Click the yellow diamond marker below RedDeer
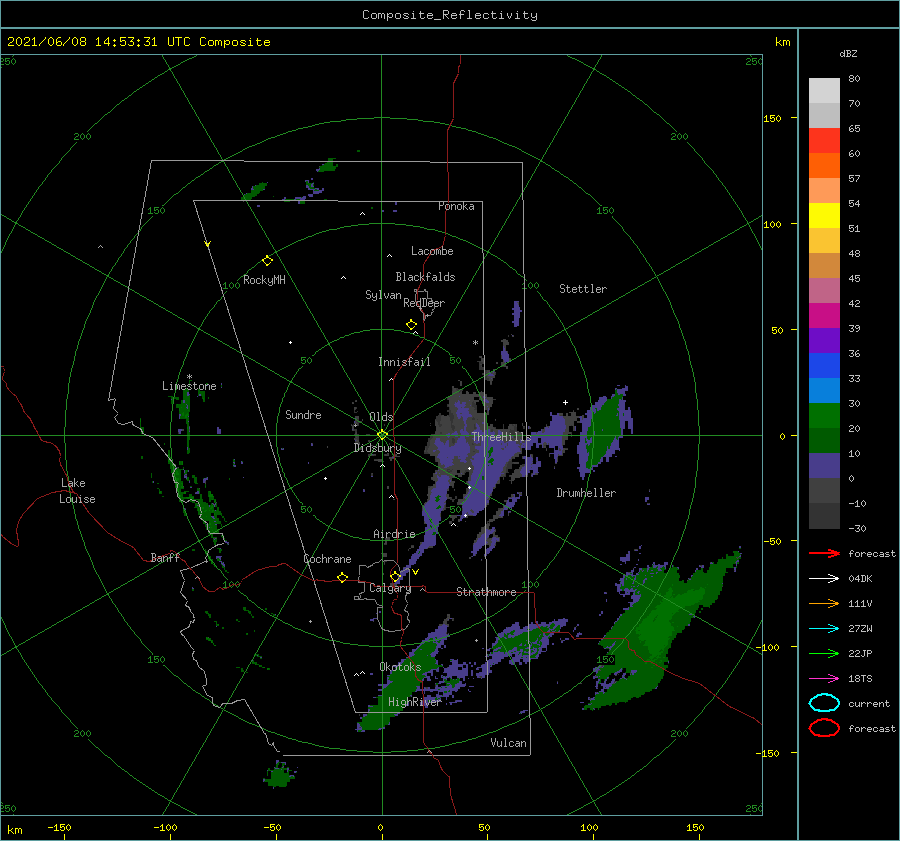 pyautogui.click(x=411, y=325)
